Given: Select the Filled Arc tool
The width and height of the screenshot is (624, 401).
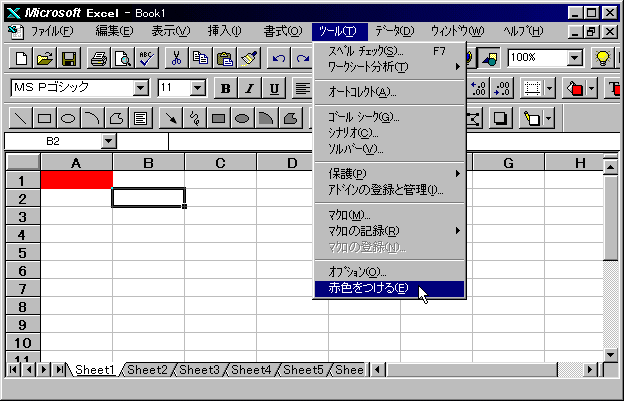Looking at the screenshot, I should 266,118.
